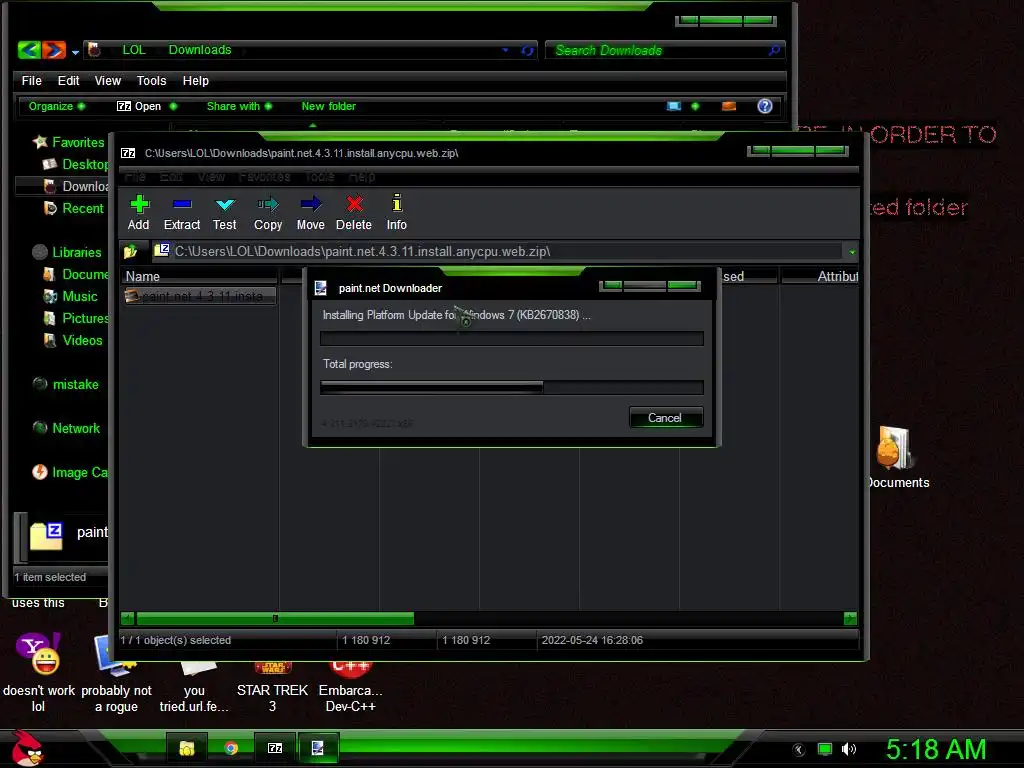Click the Explorer forward arrow
The width and height of the screenshot is (1024, 768).
54,50
